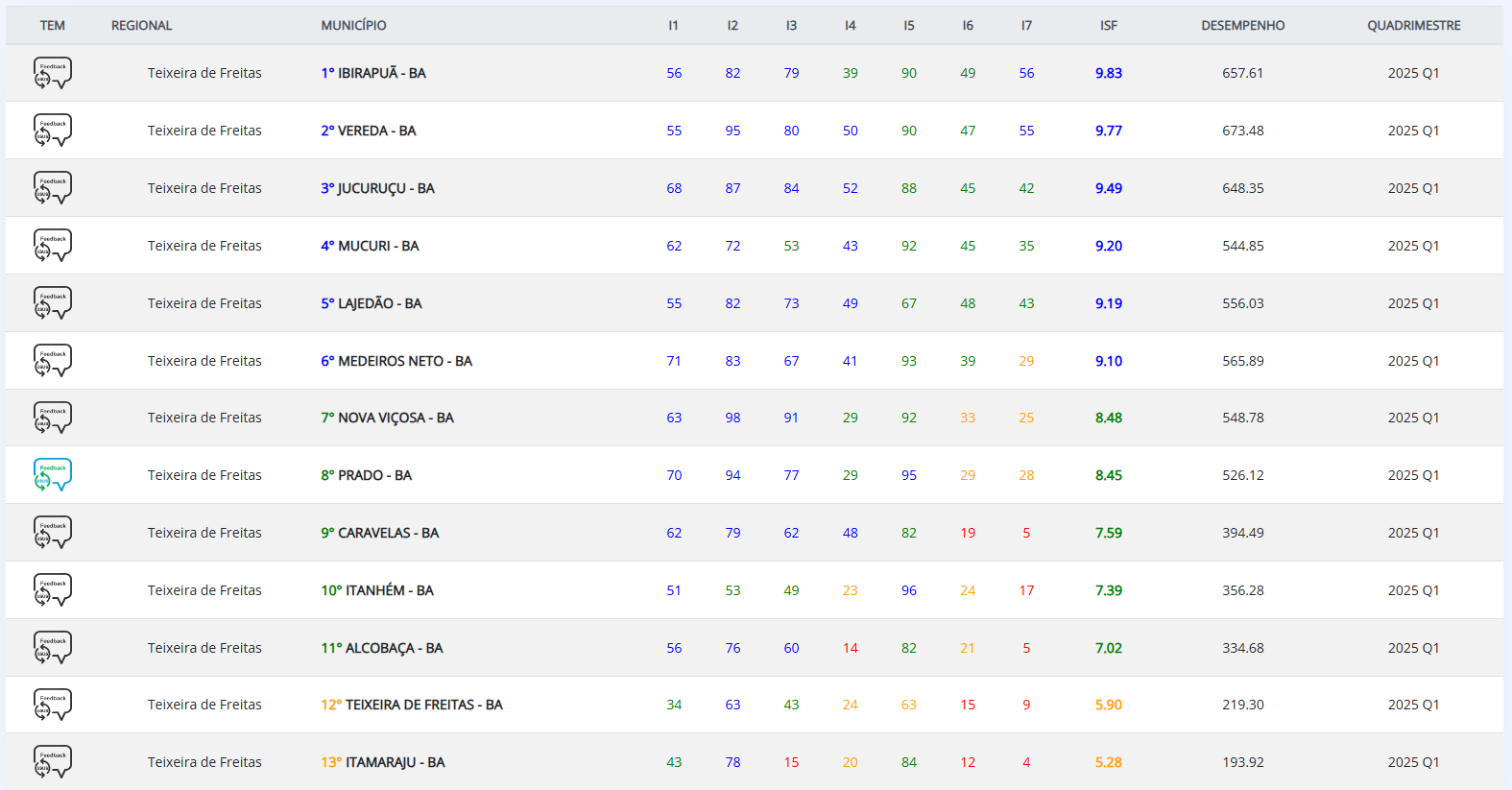Click the I1 column header
Viewport: 1512px width, 790px height.
(x=673, y=26)
